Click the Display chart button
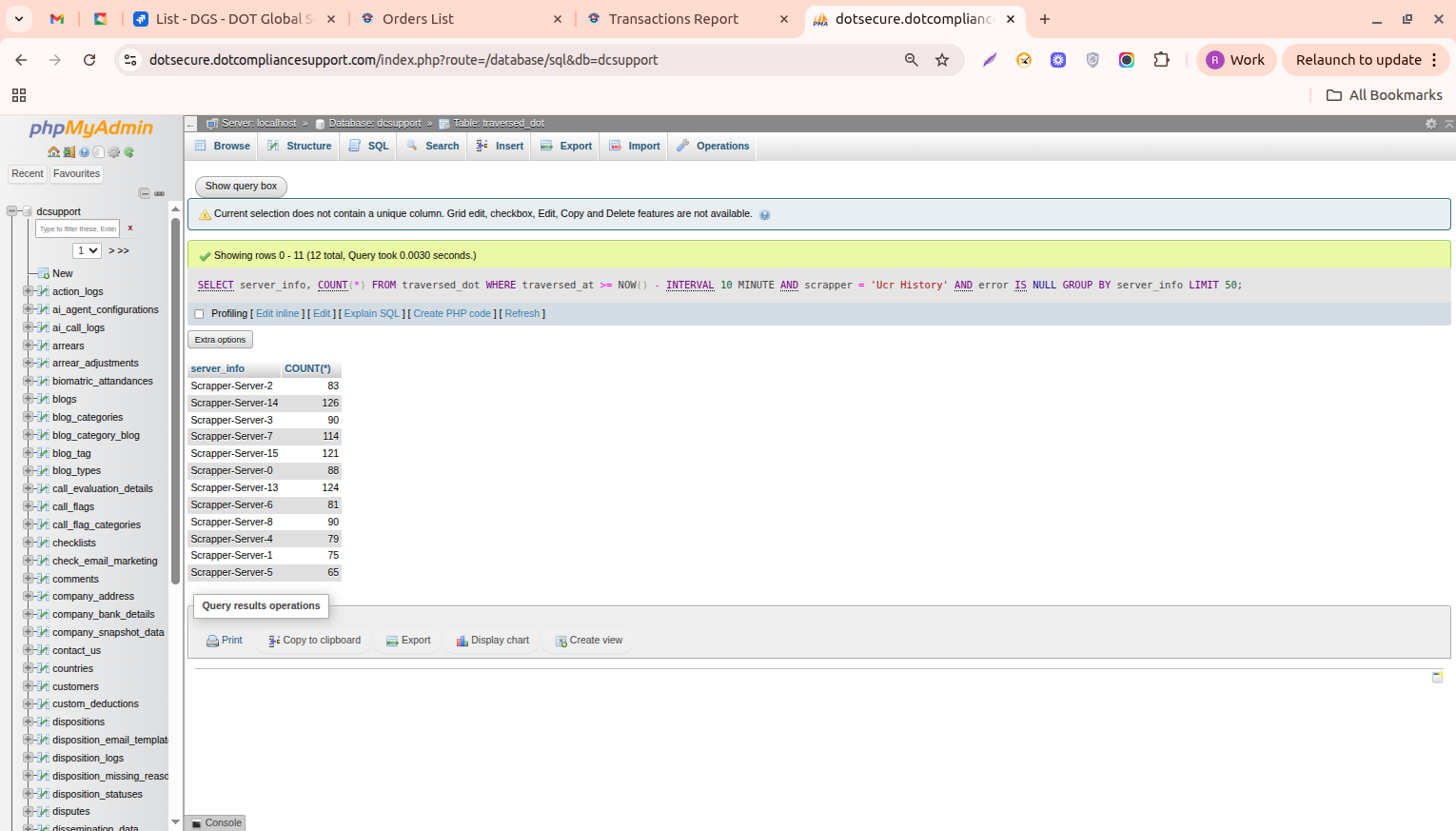1456x831 pixels. pyautogui.click(x=492, y=641)
